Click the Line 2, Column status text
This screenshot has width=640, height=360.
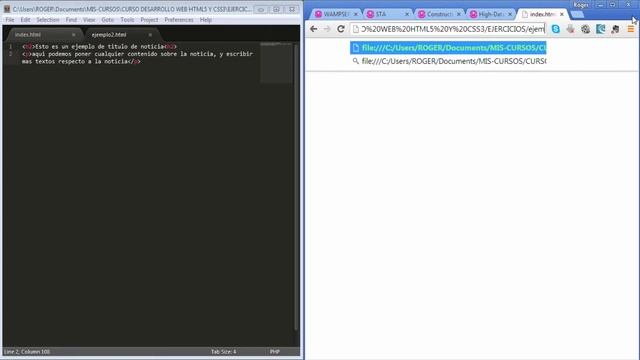[27, 351]
